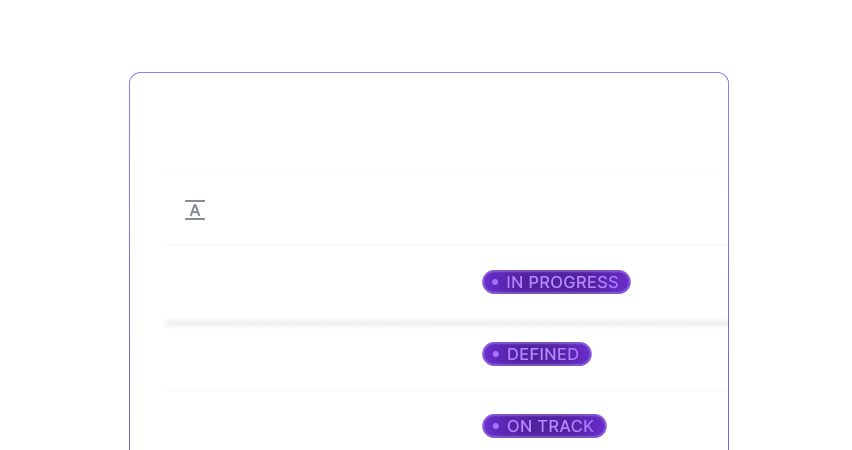The image size is (852, 450).
Task: Click the dot in the ON TRACK badge
Action: [495, 426]
